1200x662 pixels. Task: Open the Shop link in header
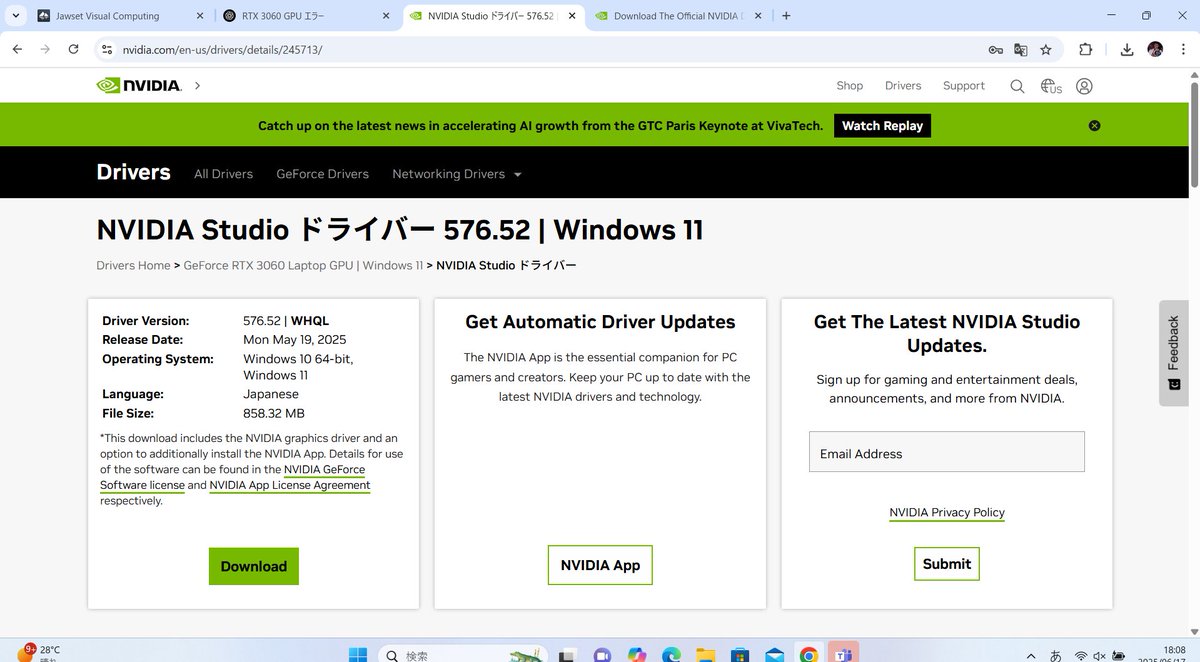click(850, 86)
